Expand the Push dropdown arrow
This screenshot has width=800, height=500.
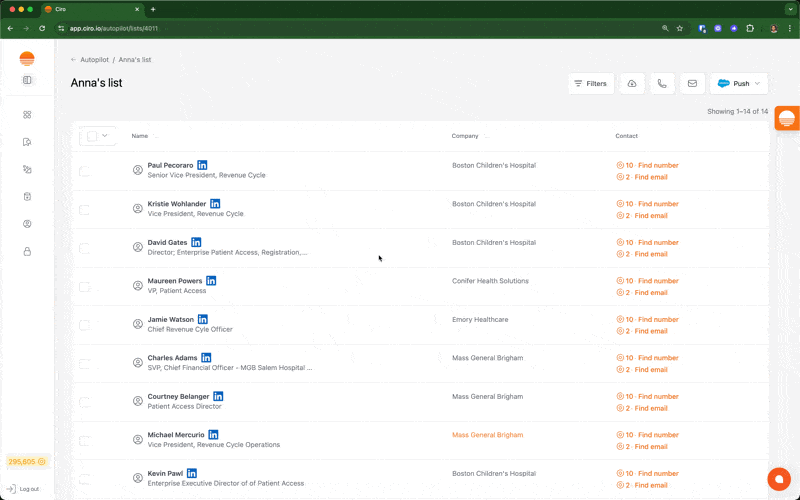coord(757,84)
